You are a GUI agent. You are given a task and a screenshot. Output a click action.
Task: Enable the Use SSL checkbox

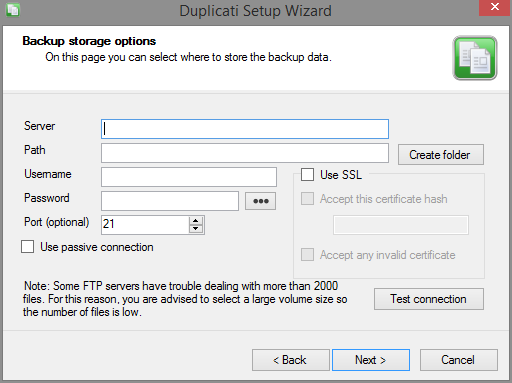(x=307, y=175)
